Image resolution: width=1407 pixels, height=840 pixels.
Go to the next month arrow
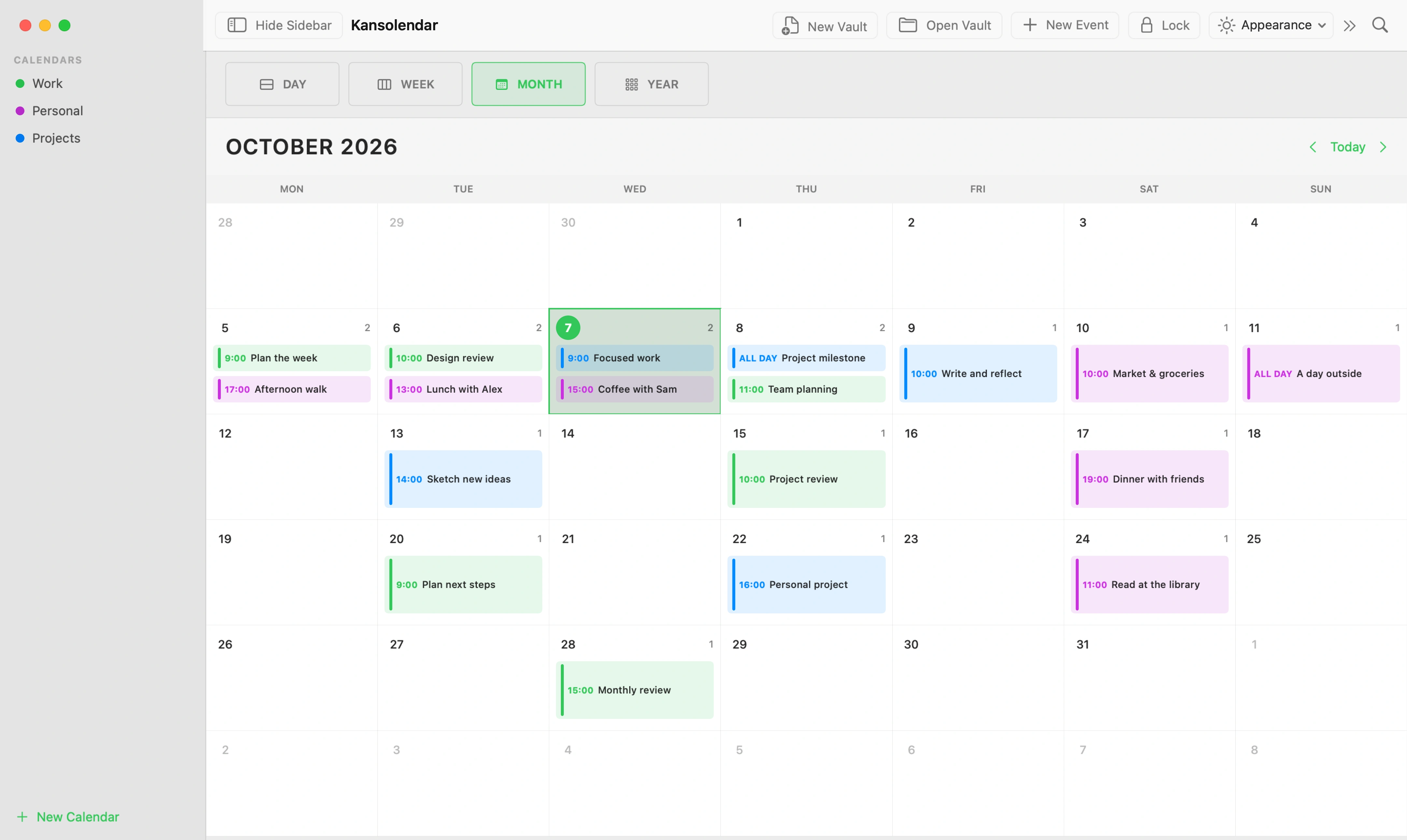(1383, 147)
